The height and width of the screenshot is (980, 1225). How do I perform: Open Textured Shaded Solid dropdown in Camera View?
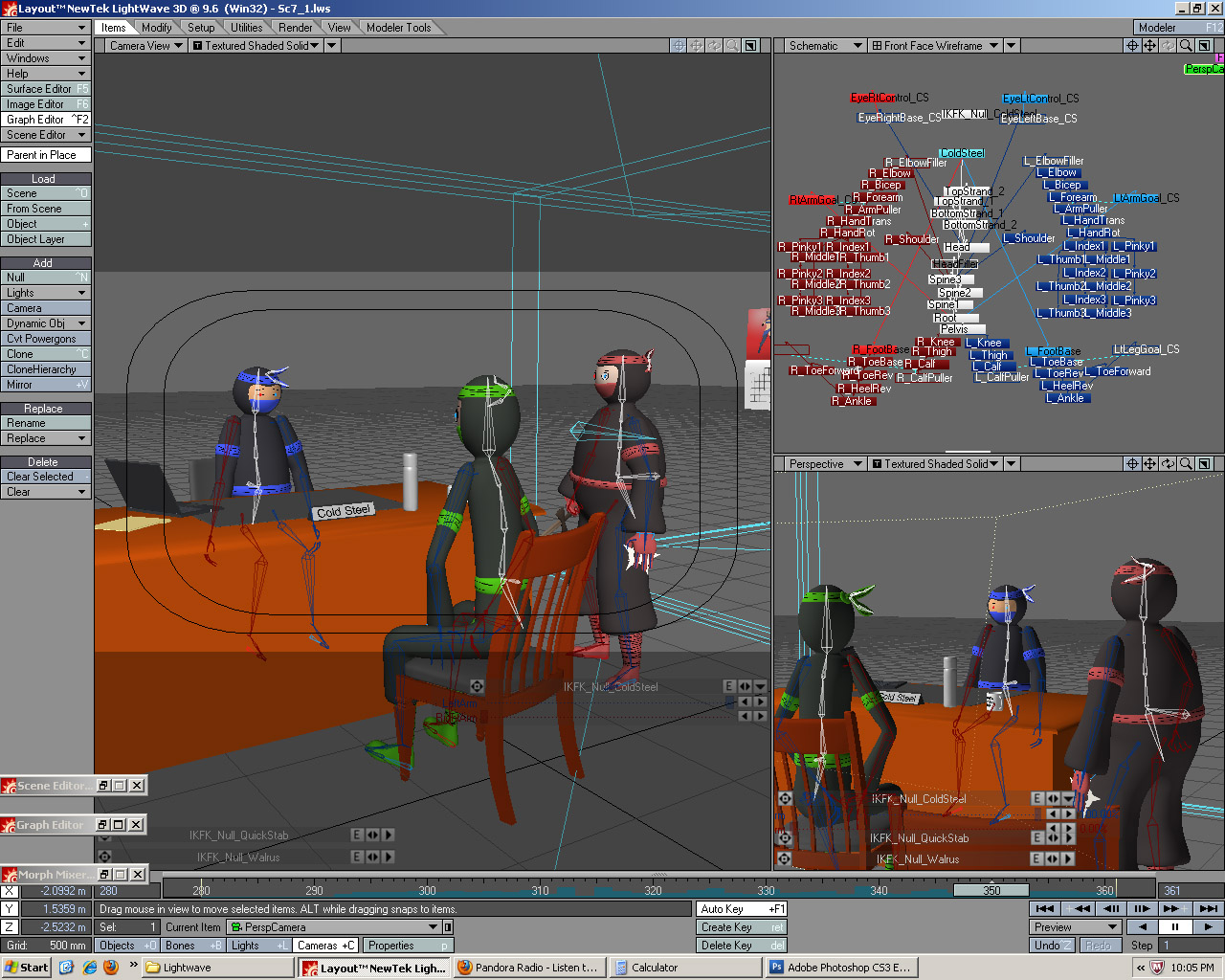(x=256, y=45)
